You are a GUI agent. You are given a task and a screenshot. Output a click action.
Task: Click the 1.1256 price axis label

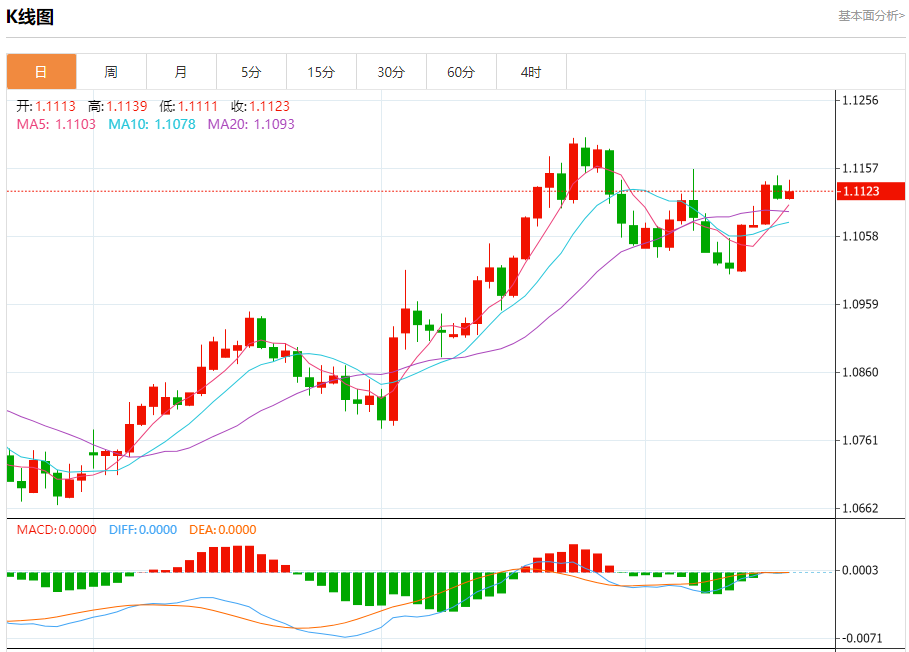[860, 100]
